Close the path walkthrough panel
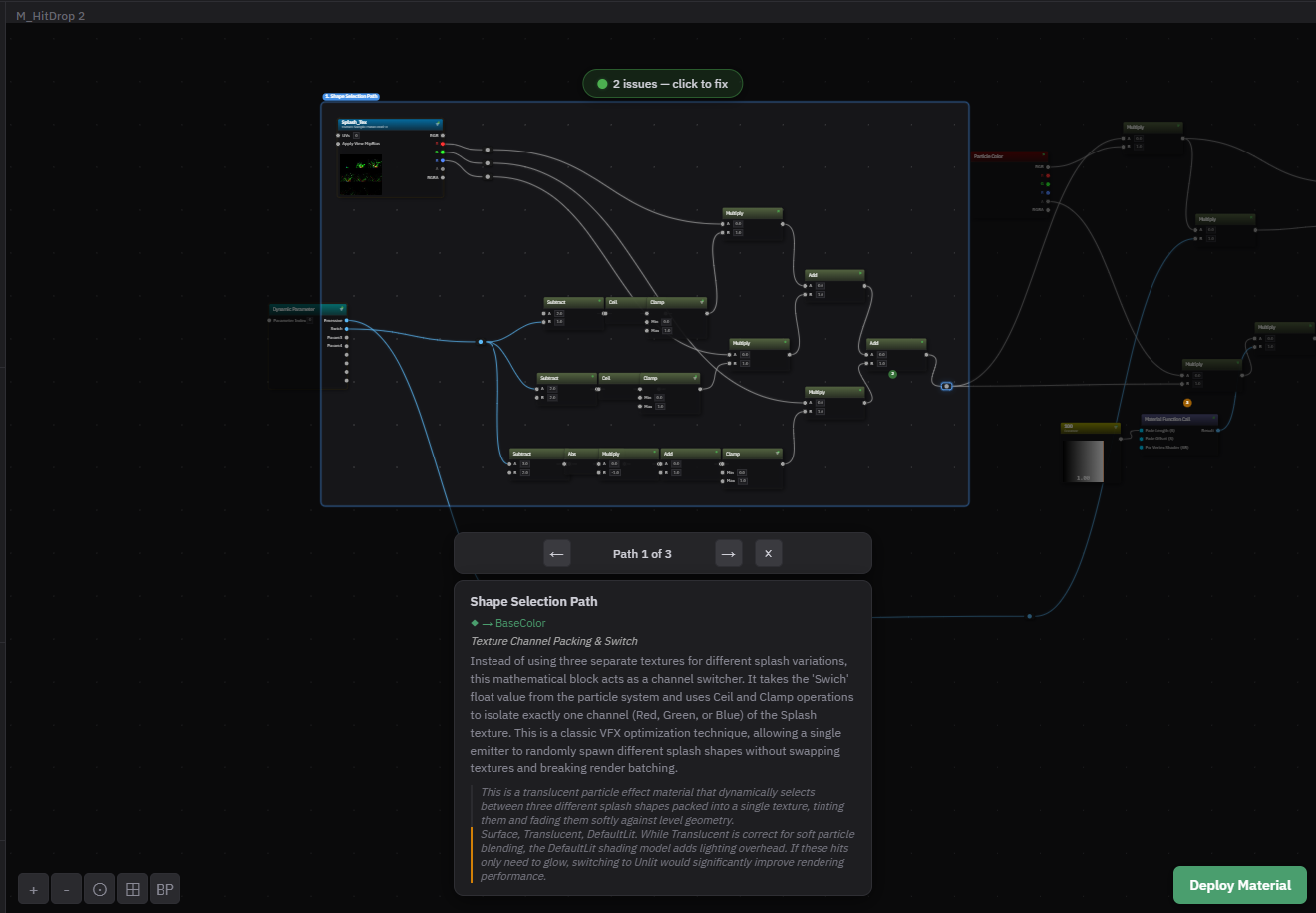 point(768,554)
